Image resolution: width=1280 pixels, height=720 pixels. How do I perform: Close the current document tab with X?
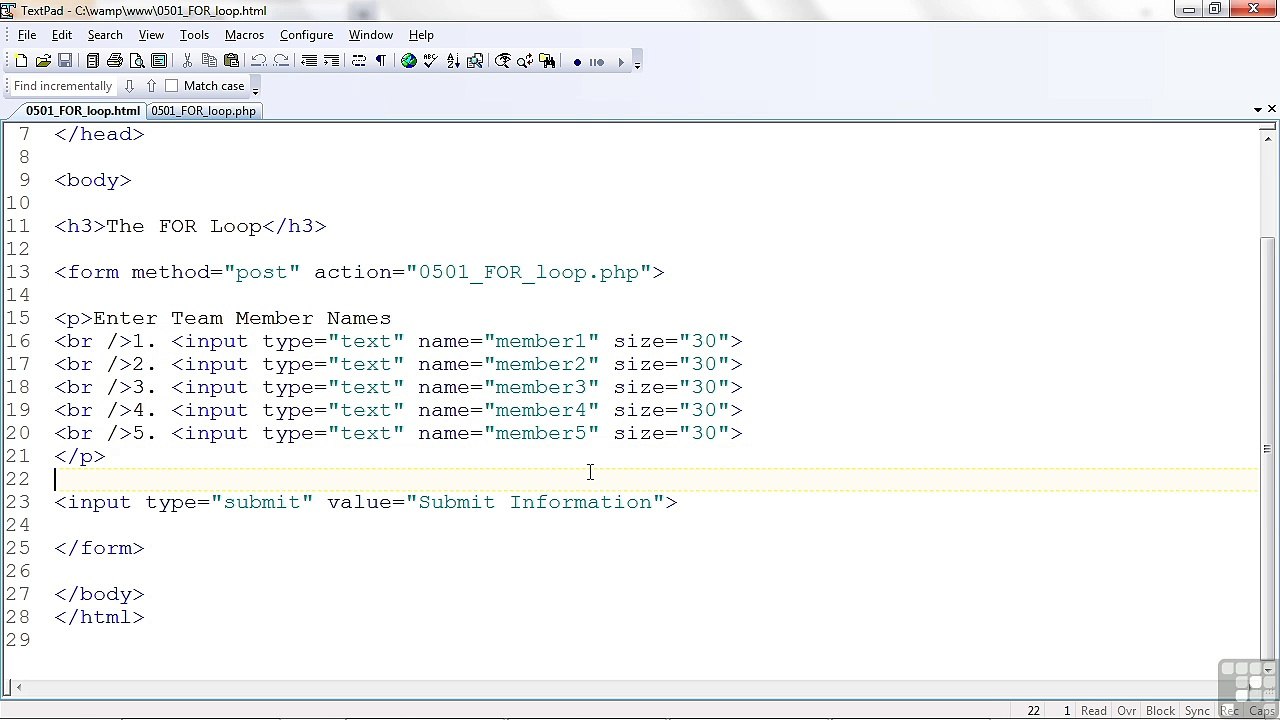click(x=1272, y=109)
